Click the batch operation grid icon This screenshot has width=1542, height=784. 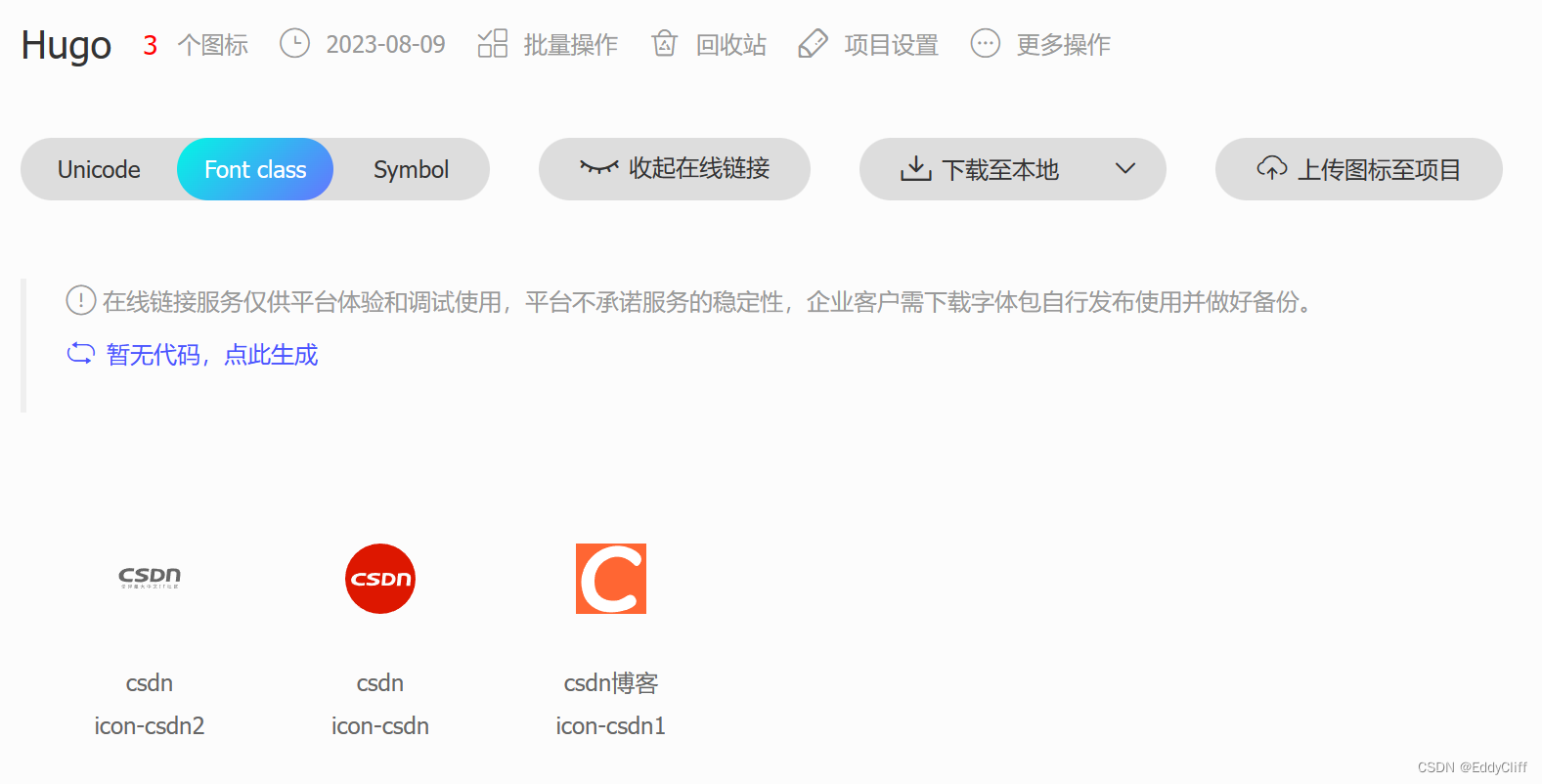[493, 43]
